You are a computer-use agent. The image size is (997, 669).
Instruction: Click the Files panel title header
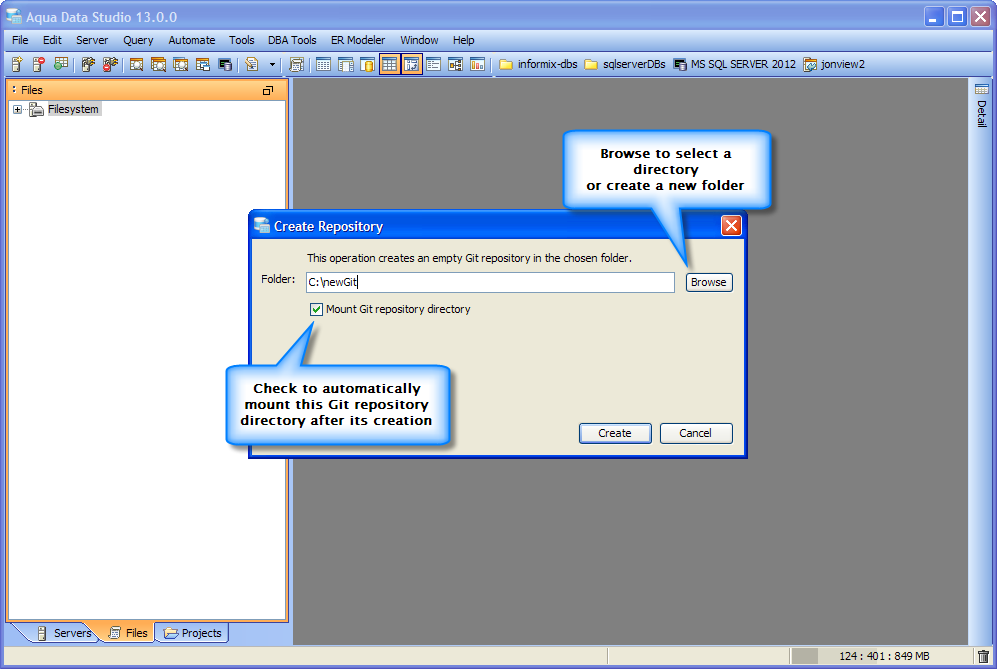[x=147, y=90]
